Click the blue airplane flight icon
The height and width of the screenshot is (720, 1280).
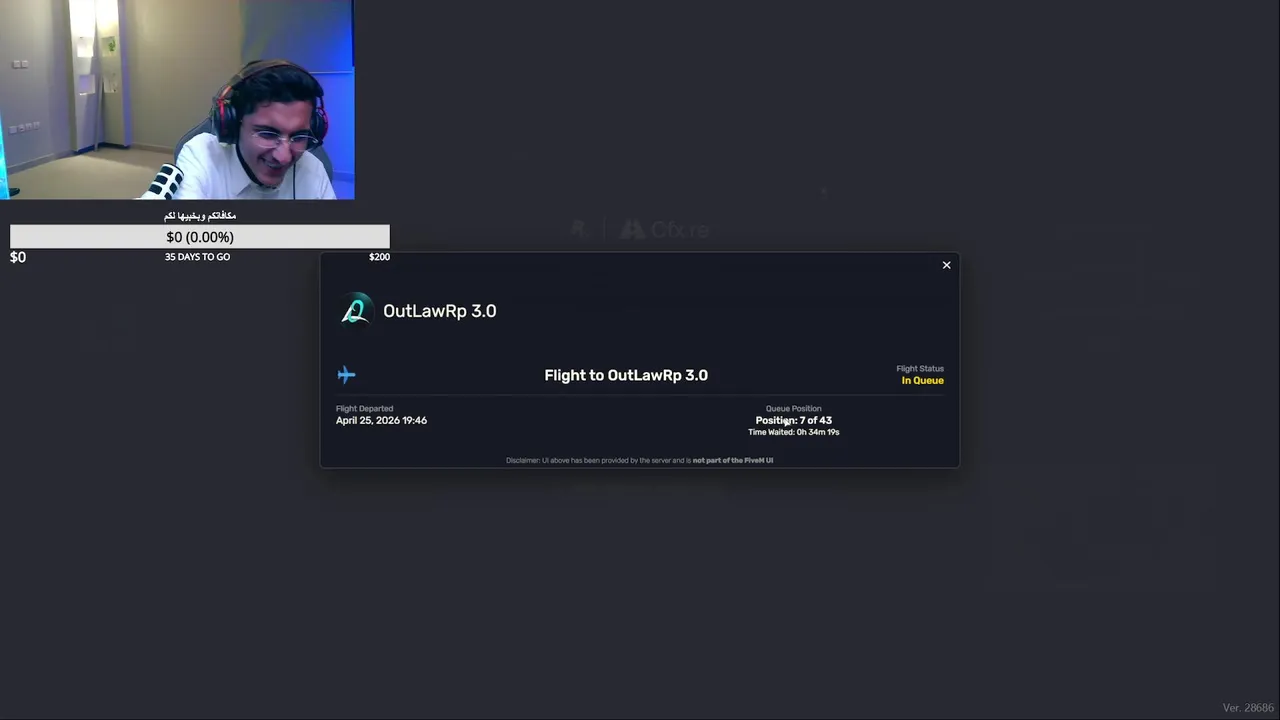(x=346, y=375)
